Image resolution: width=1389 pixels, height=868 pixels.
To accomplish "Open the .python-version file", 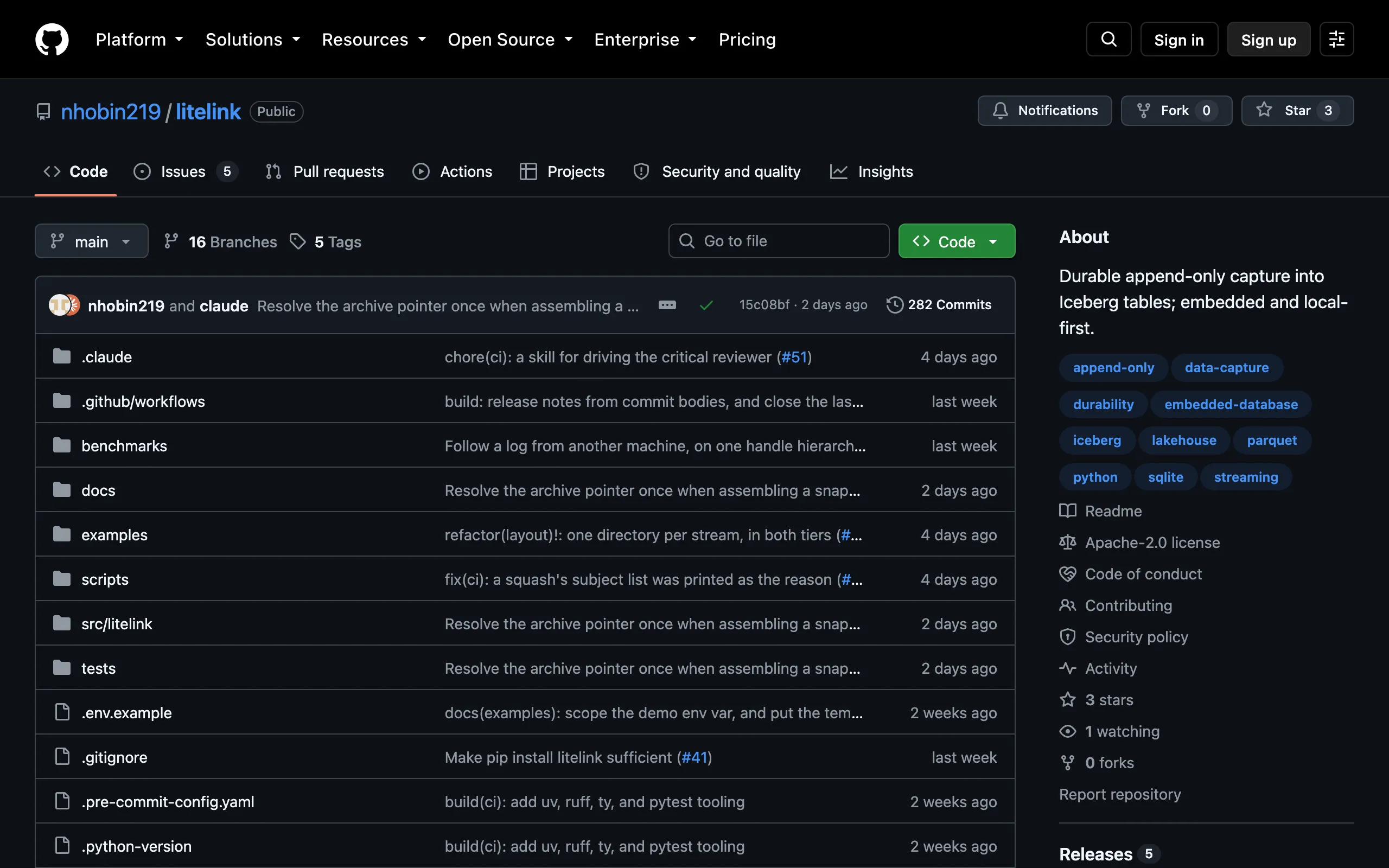I will [137, 846].
